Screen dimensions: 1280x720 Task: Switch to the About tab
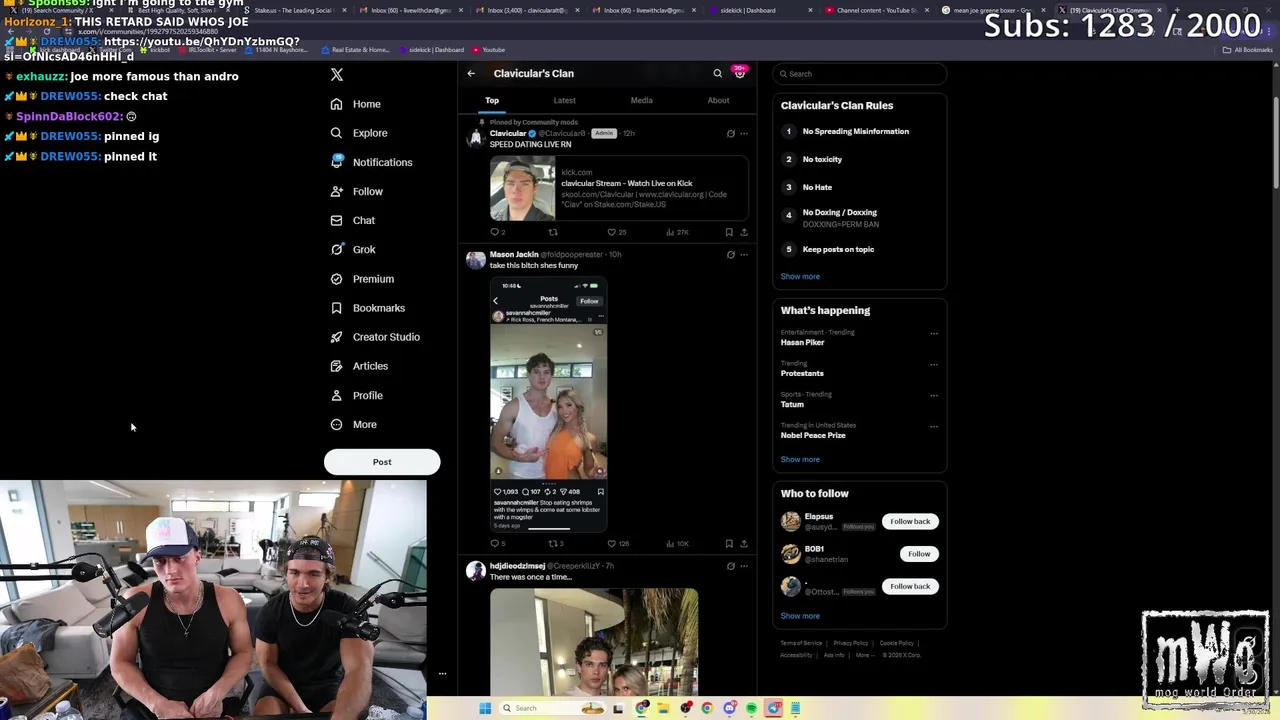(718, 100)
